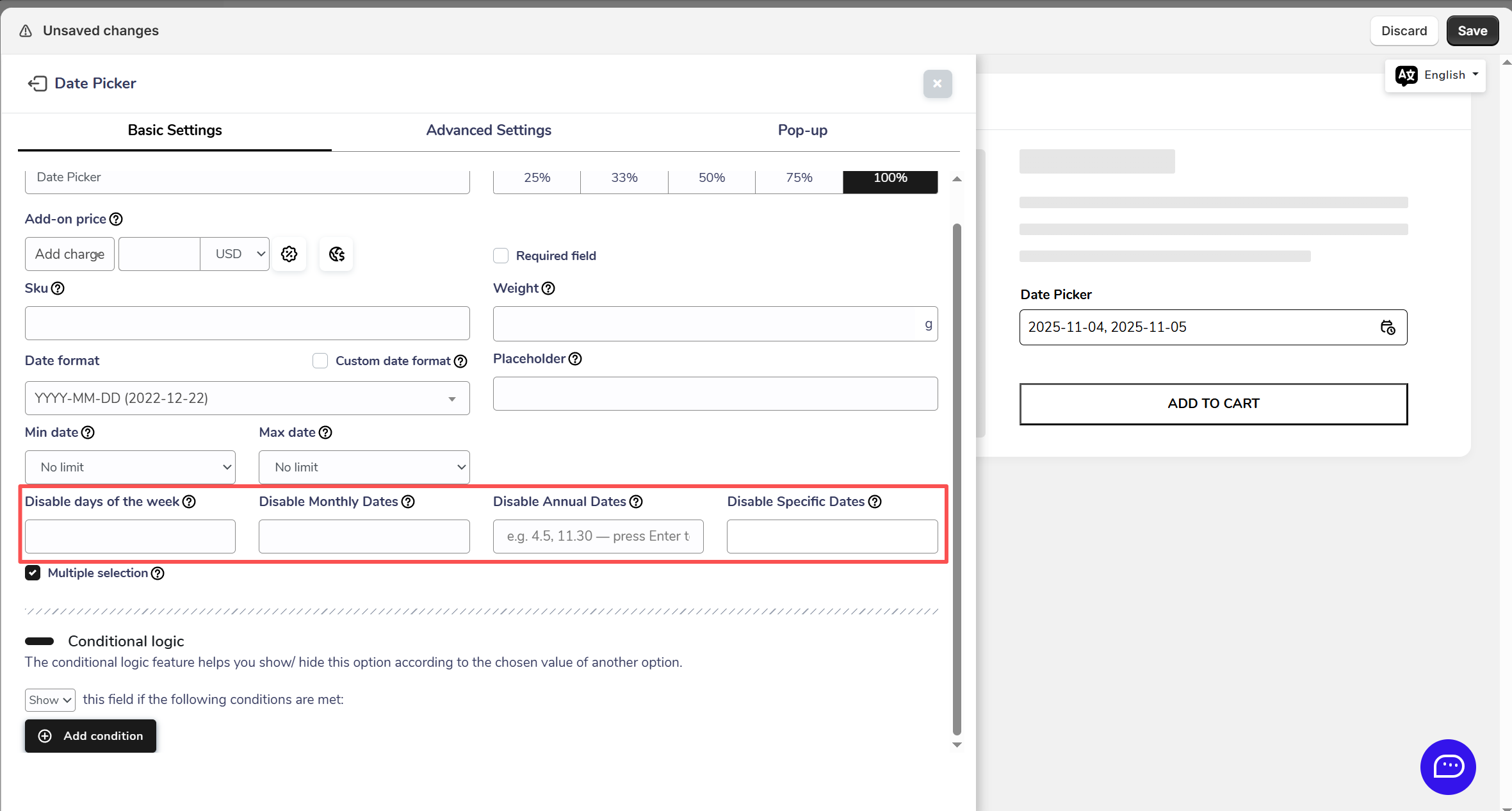Check the Custom date format checkbox
Image resolution: width=1512 pixels, height=811 pixels.
pos(320,361)
